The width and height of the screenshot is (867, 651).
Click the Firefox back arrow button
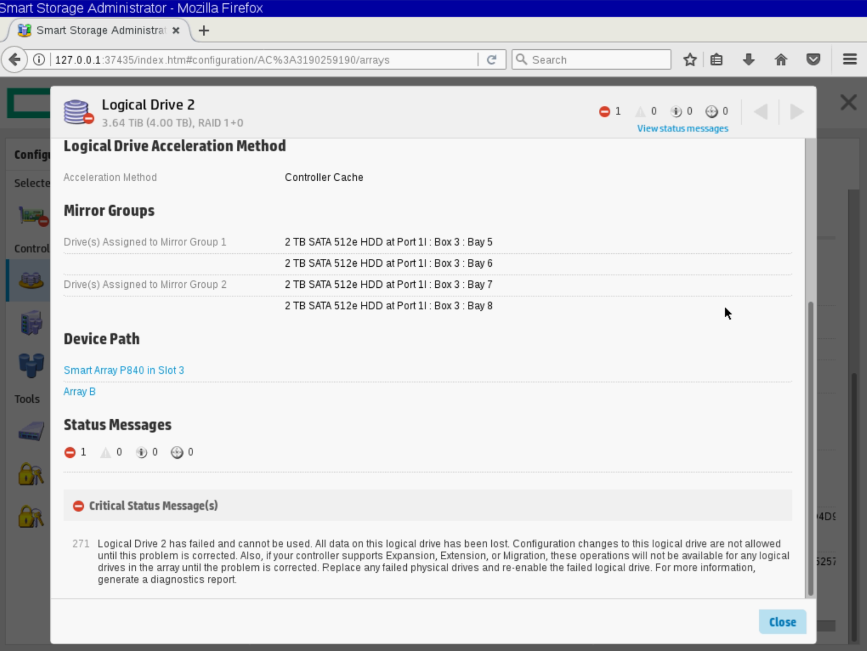[x=15, y=60]
